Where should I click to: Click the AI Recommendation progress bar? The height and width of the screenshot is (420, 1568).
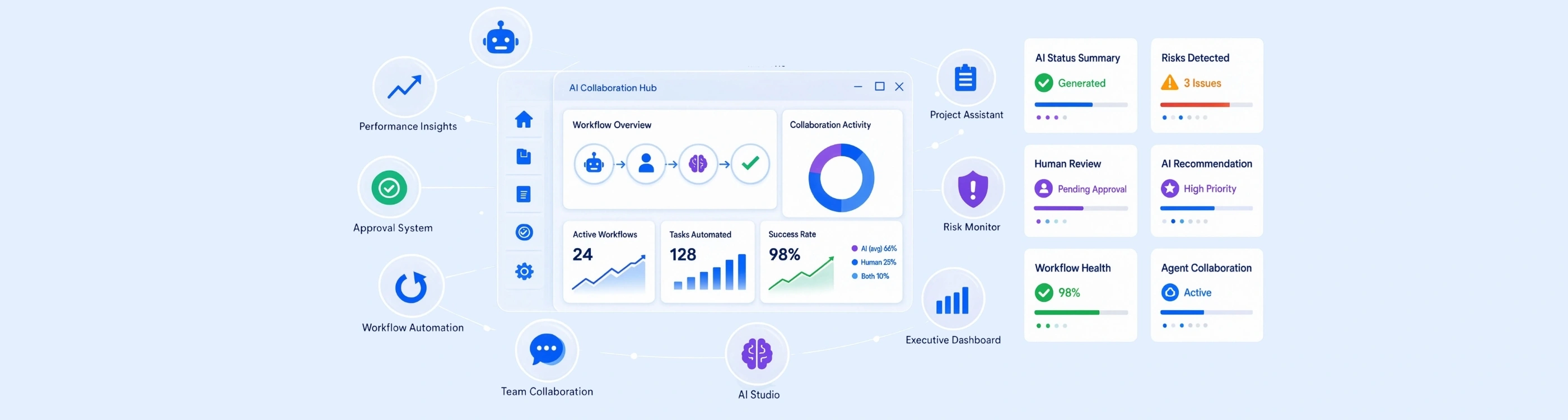pos(1206,208)
